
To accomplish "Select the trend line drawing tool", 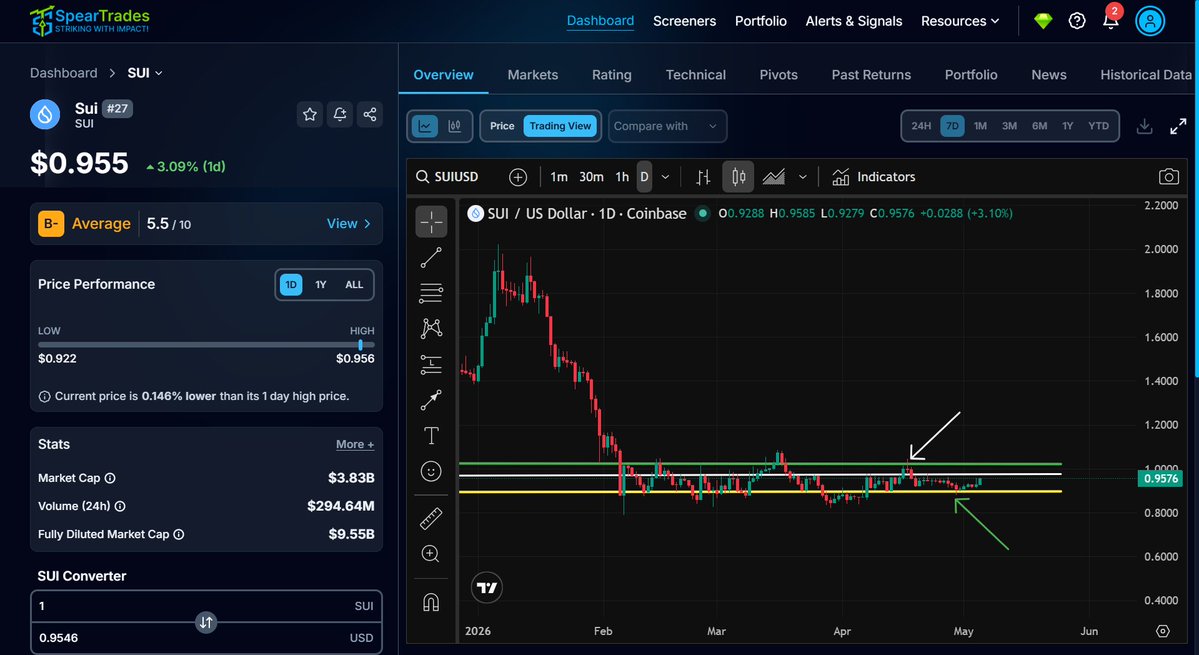I will [x=431, y=258].
